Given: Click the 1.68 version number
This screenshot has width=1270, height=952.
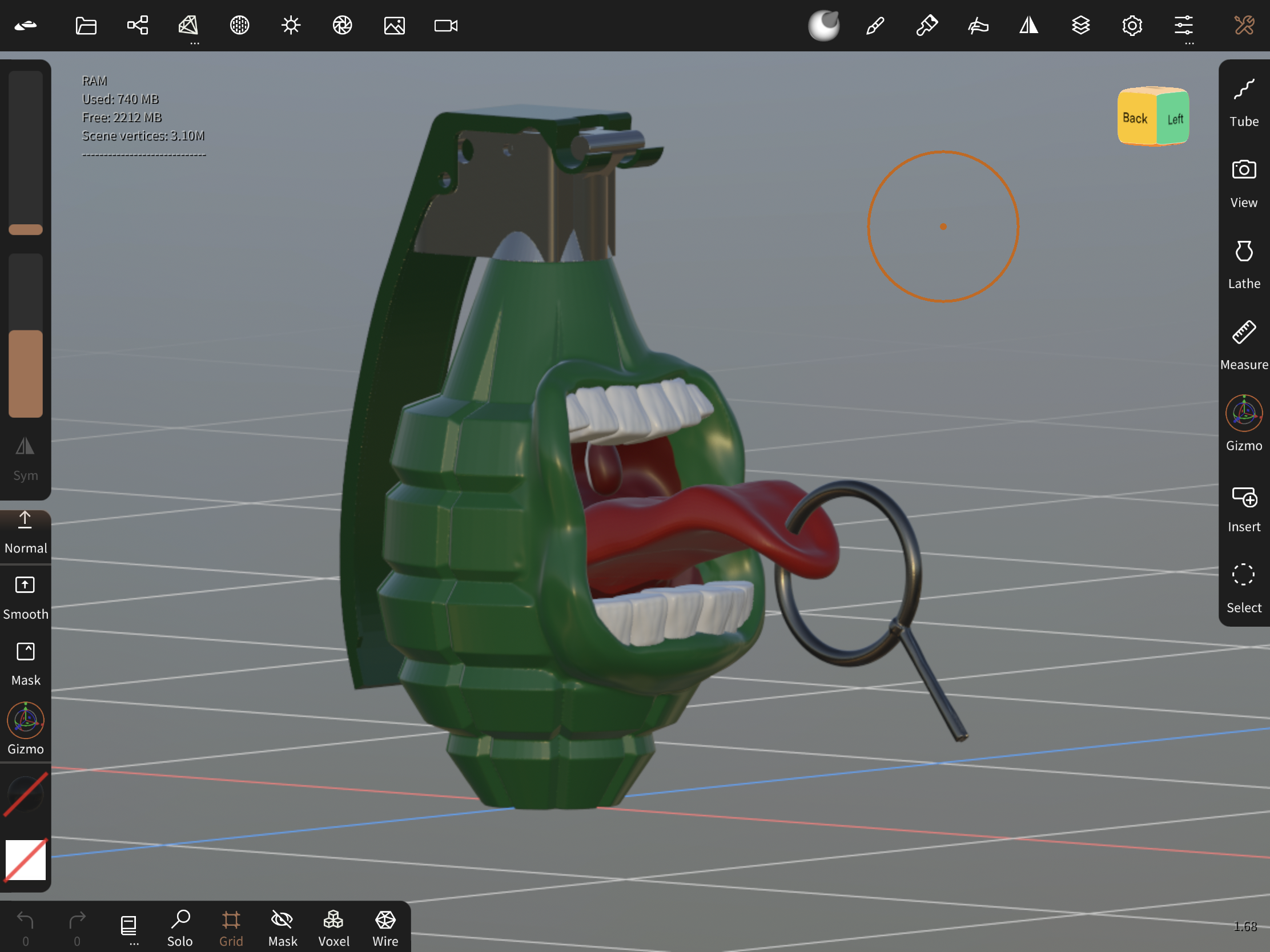Looking at the screenshot, I should coord(1245,926).
